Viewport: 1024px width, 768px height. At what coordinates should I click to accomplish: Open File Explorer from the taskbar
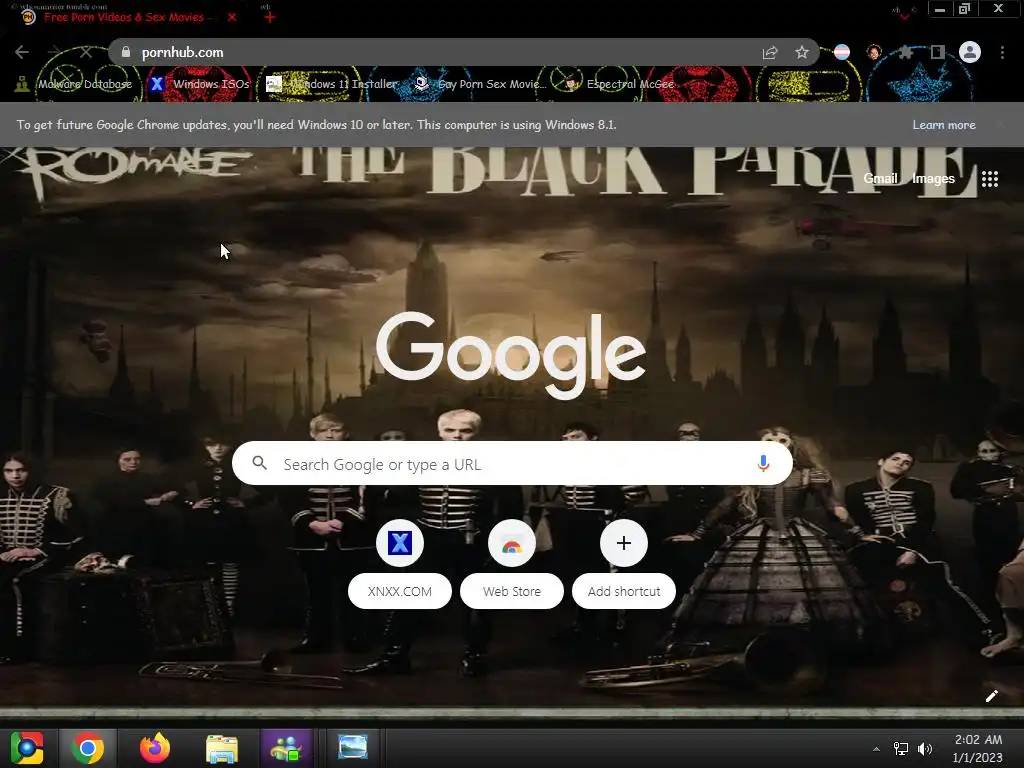(222, 748)
